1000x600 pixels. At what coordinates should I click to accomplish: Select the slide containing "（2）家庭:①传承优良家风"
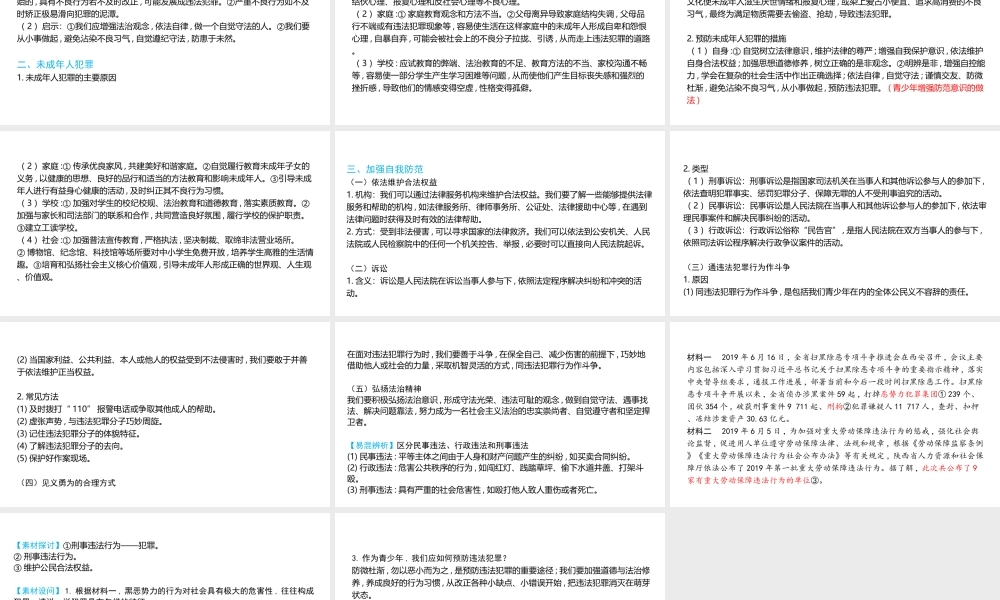165,223
